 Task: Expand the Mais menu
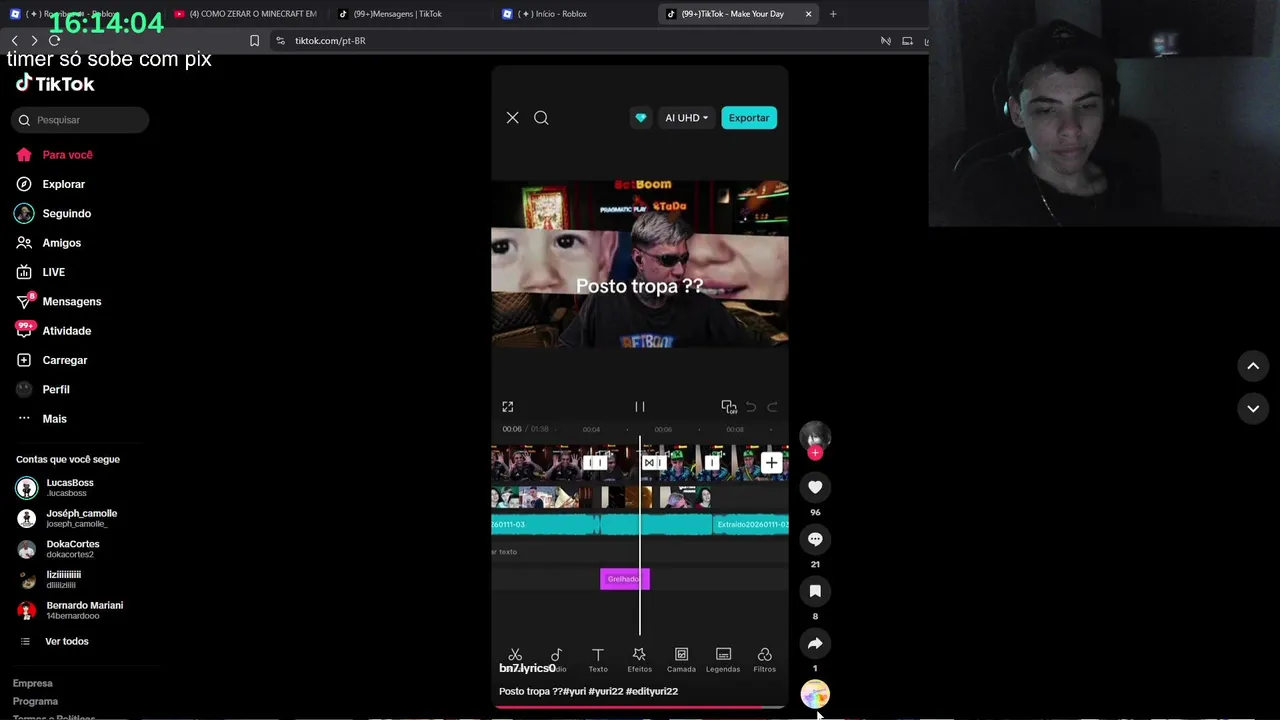tap(54, 419)
